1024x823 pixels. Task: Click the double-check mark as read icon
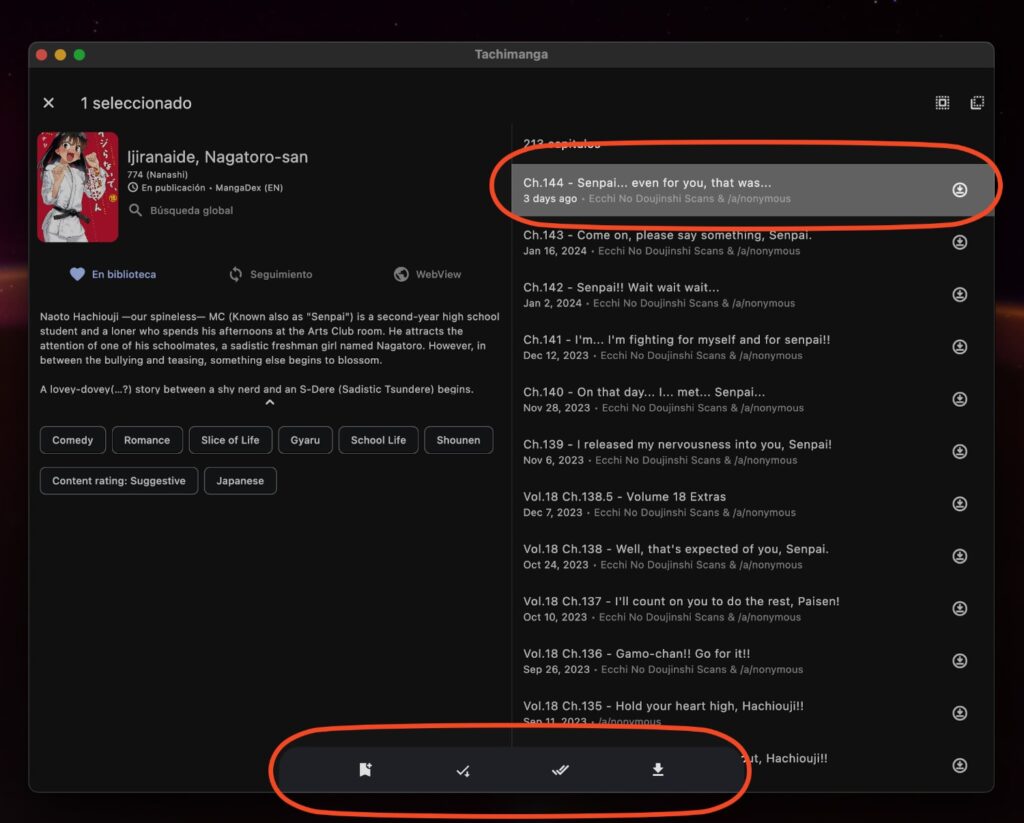(561, 770)
